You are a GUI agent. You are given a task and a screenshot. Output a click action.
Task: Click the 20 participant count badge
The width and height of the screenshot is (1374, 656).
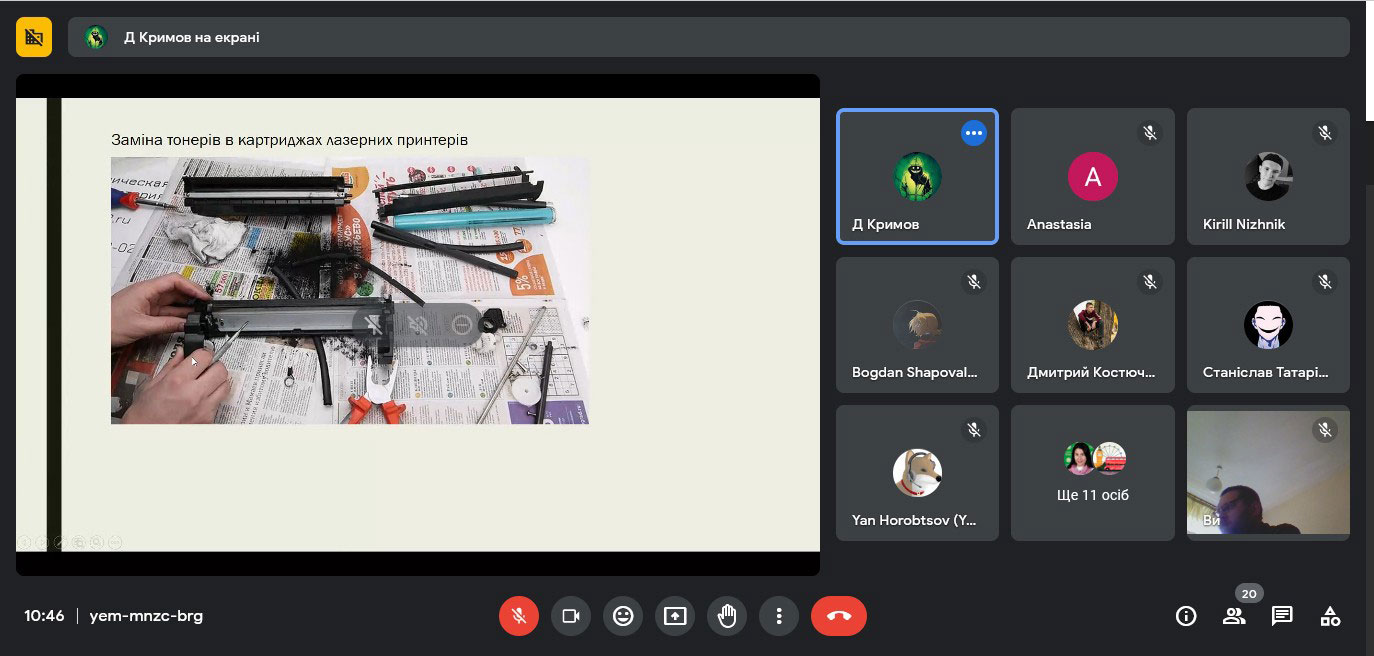(1249, 592)
